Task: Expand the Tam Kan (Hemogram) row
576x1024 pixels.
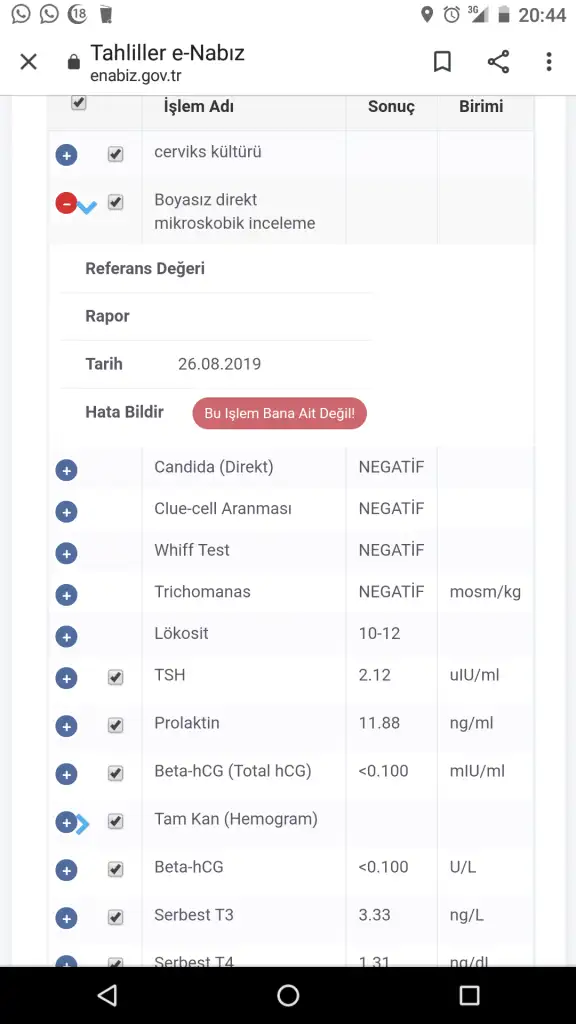Action: coord(66,823)
